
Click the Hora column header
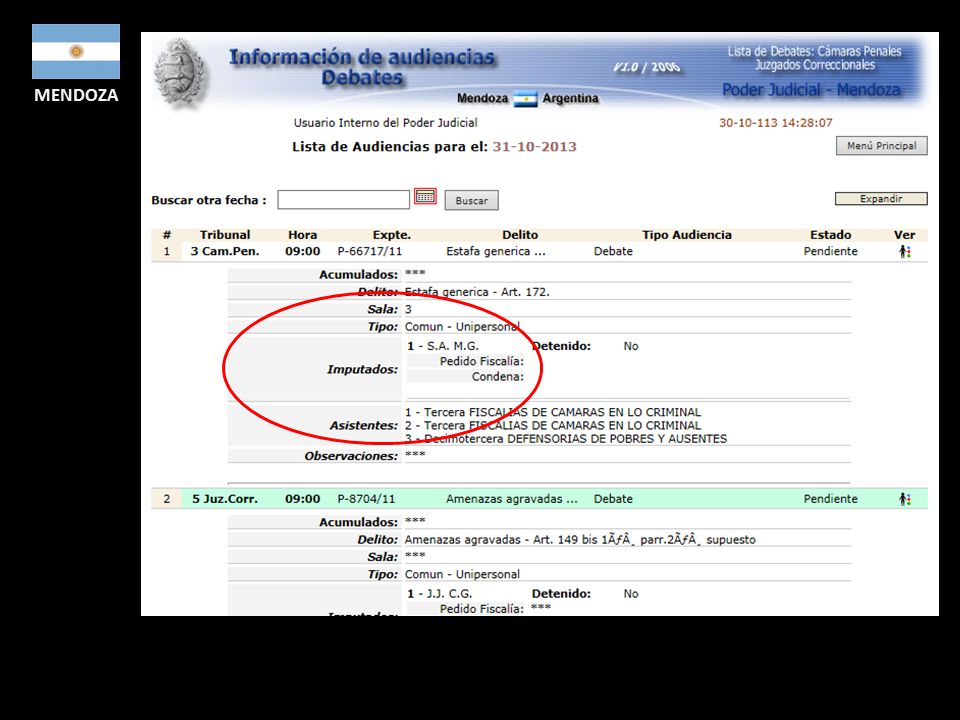[302, 235]
